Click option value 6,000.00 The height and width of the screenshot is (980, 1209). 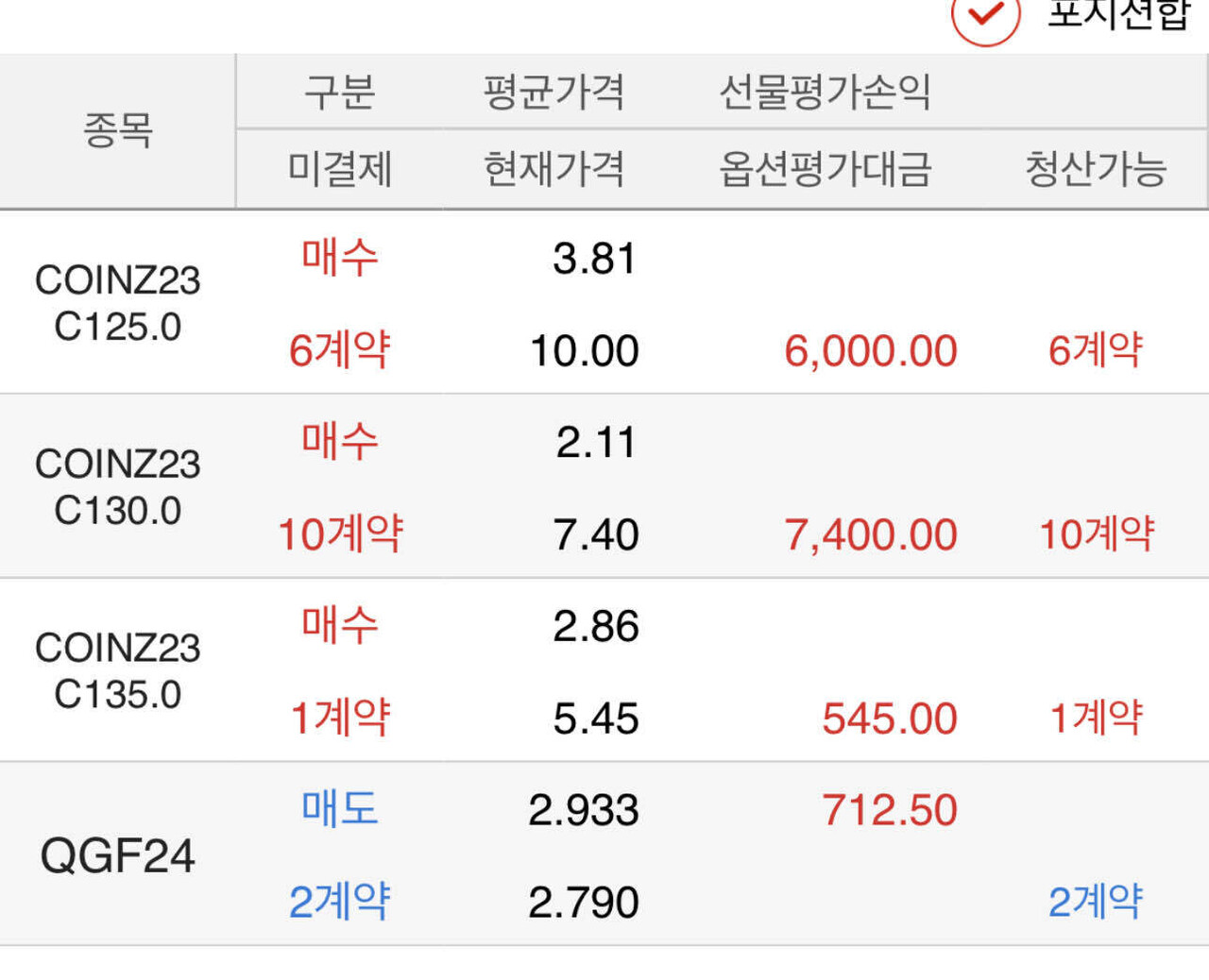tap(871, 351)
